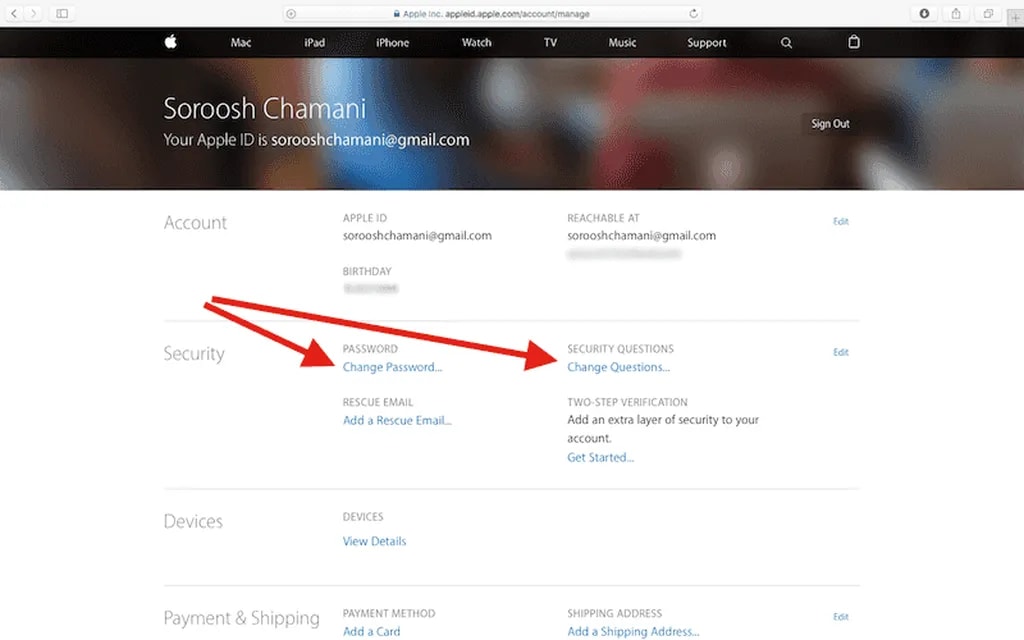Click Add a Rescue Email link

[397, 420]
